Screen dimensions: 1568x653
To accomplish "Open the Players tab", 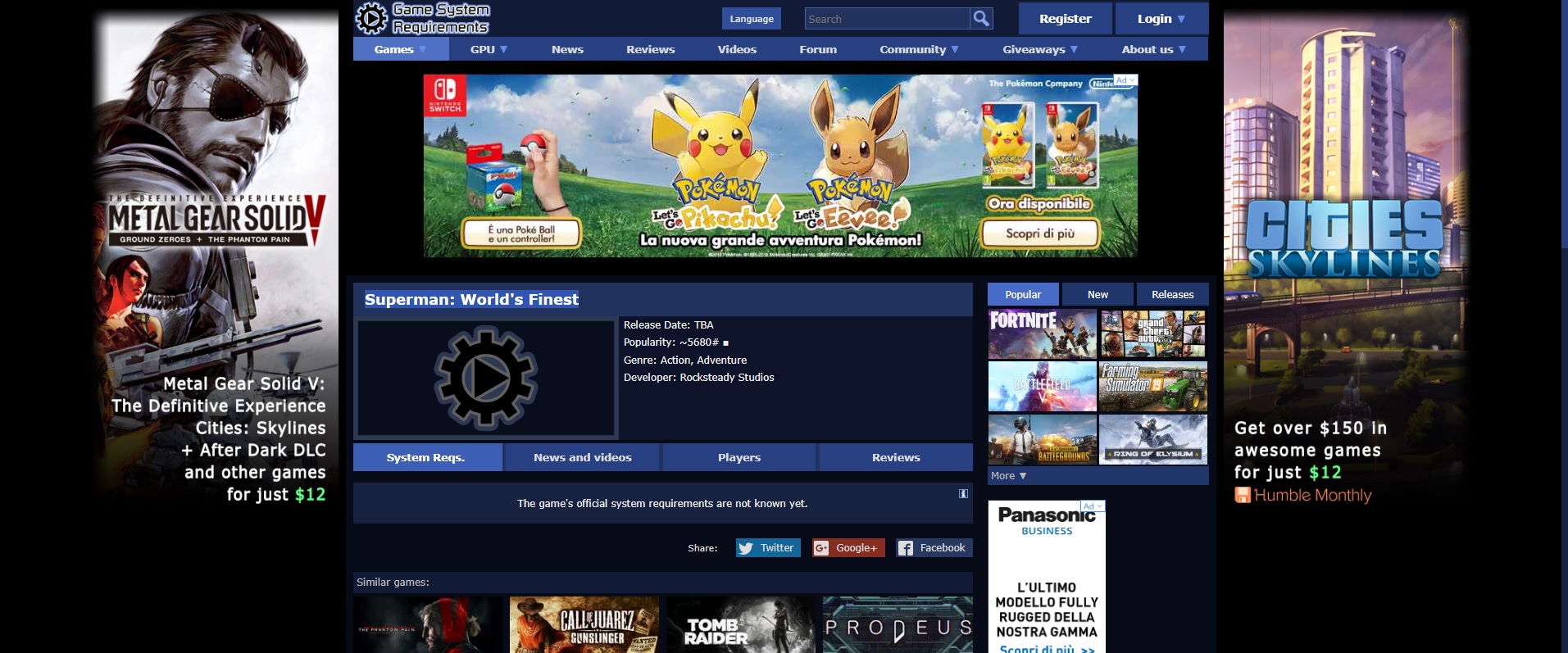I will (x=739, y=457).
